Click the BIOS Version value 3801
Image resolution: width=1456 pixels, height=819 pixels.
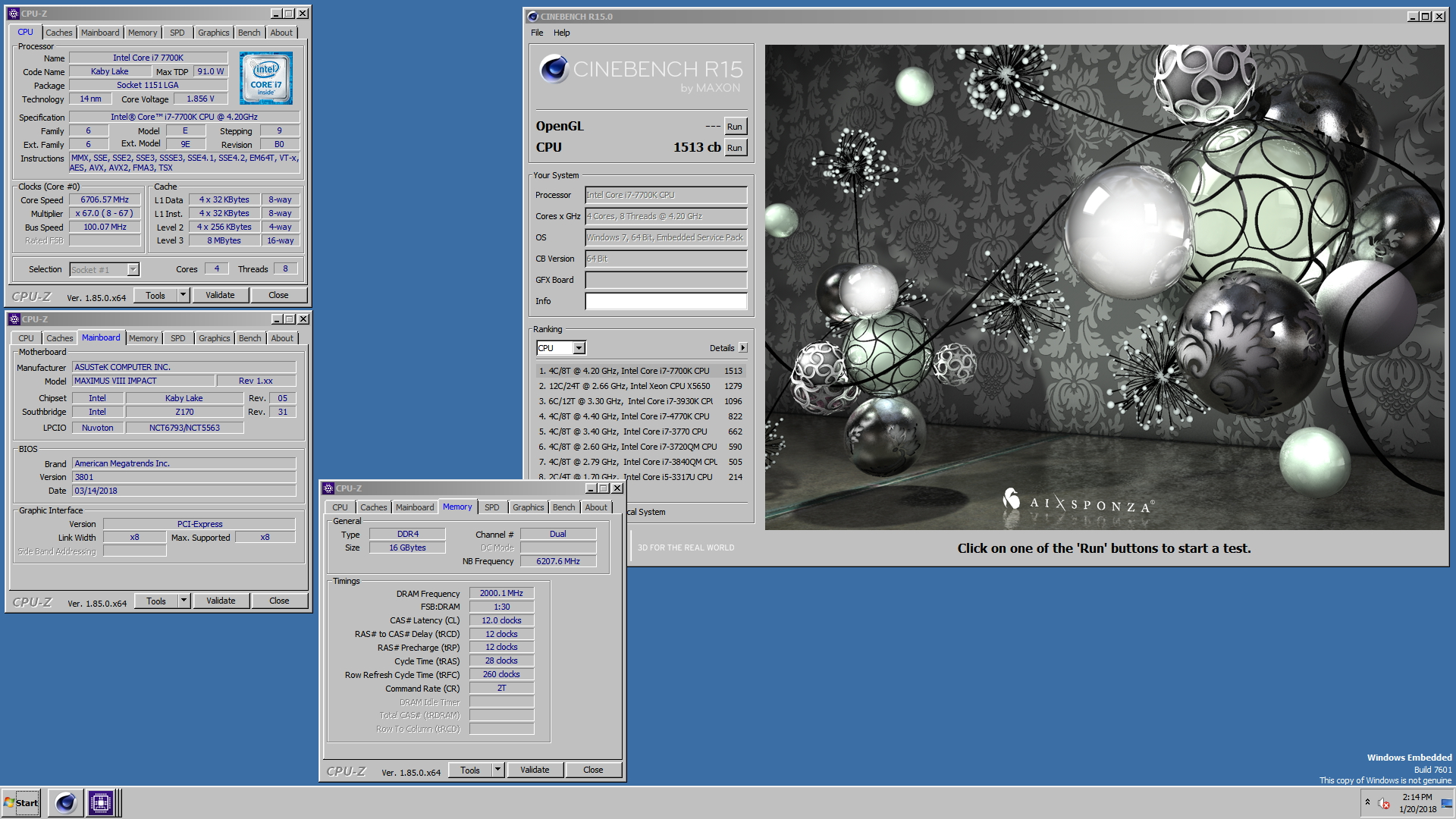coord(184,477)
